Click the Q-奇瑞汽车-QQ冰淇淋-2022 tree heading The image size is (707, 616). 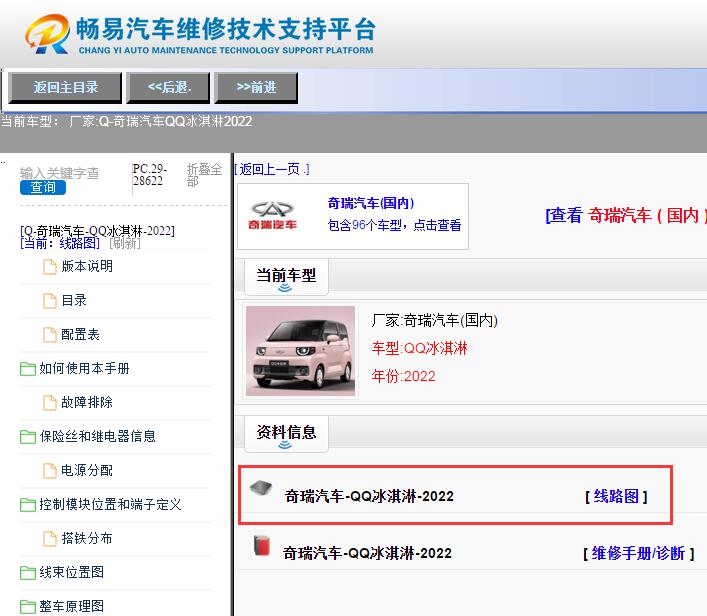click(x=97, y=231)
